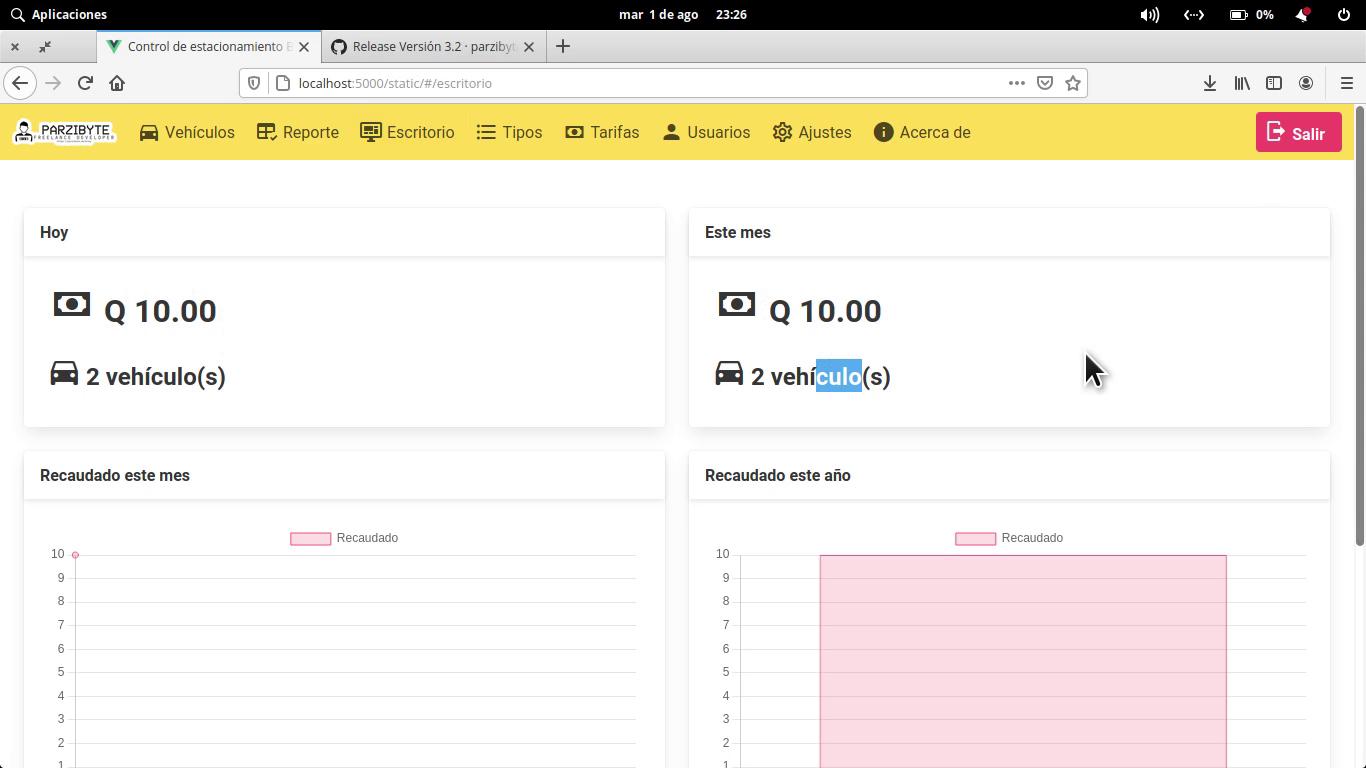Image resolution: width=1366 pixels, height=768 pixels.
Task: Open Ajustes settings page
Action: 812,132
